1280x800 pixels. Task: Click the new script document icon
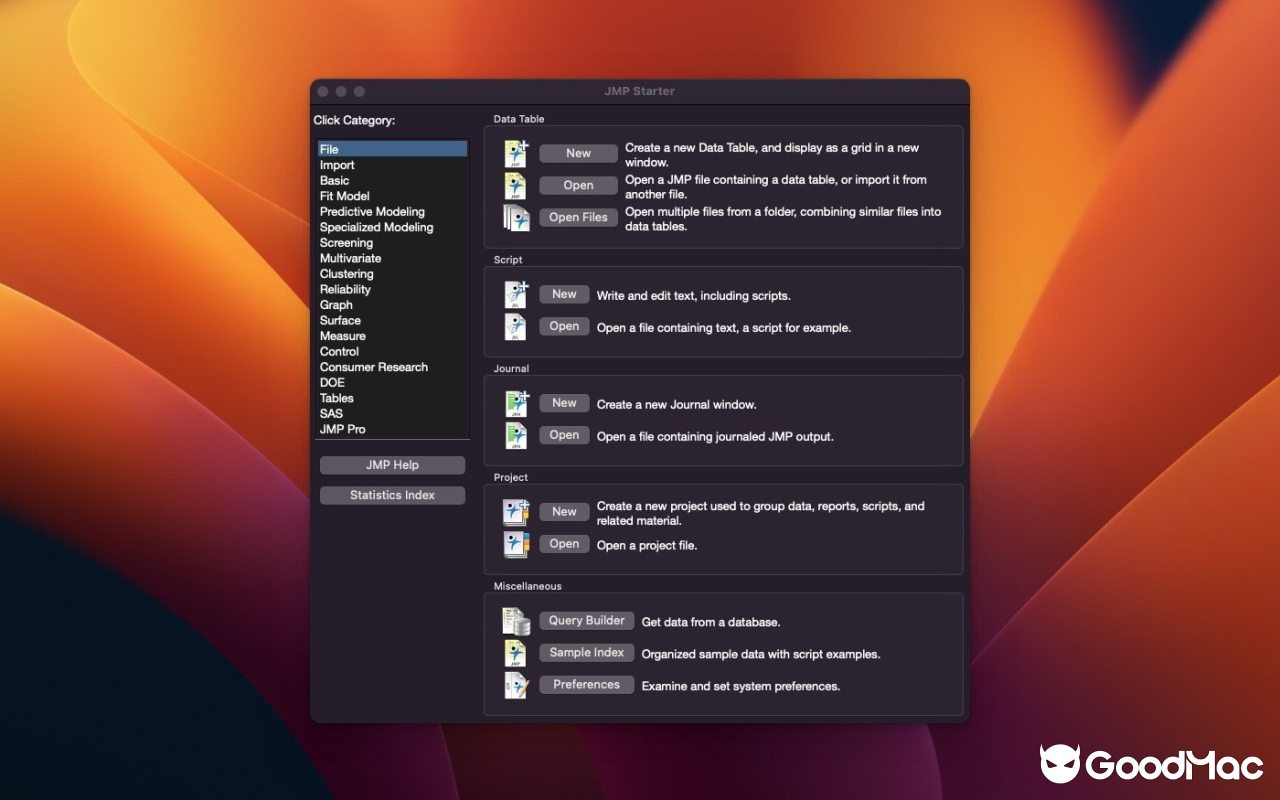pos(515,294)
